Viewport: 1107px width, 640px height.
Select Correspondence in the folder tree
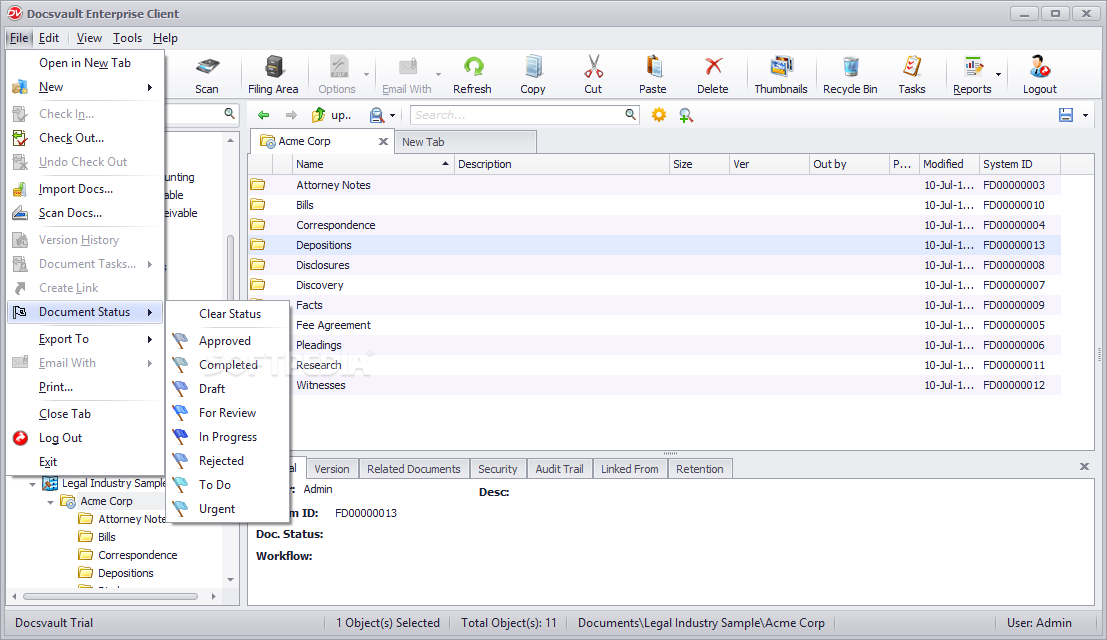coord(137,555)
